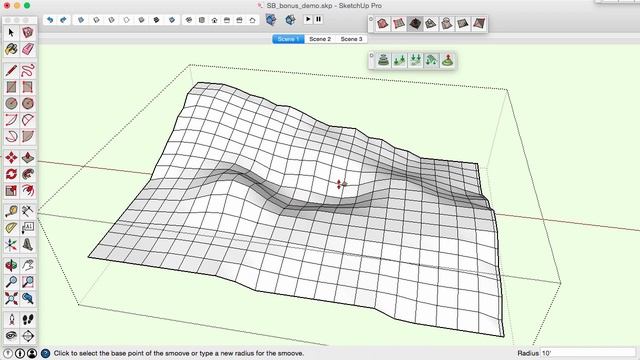Open the Scene 3 tab

351,39
